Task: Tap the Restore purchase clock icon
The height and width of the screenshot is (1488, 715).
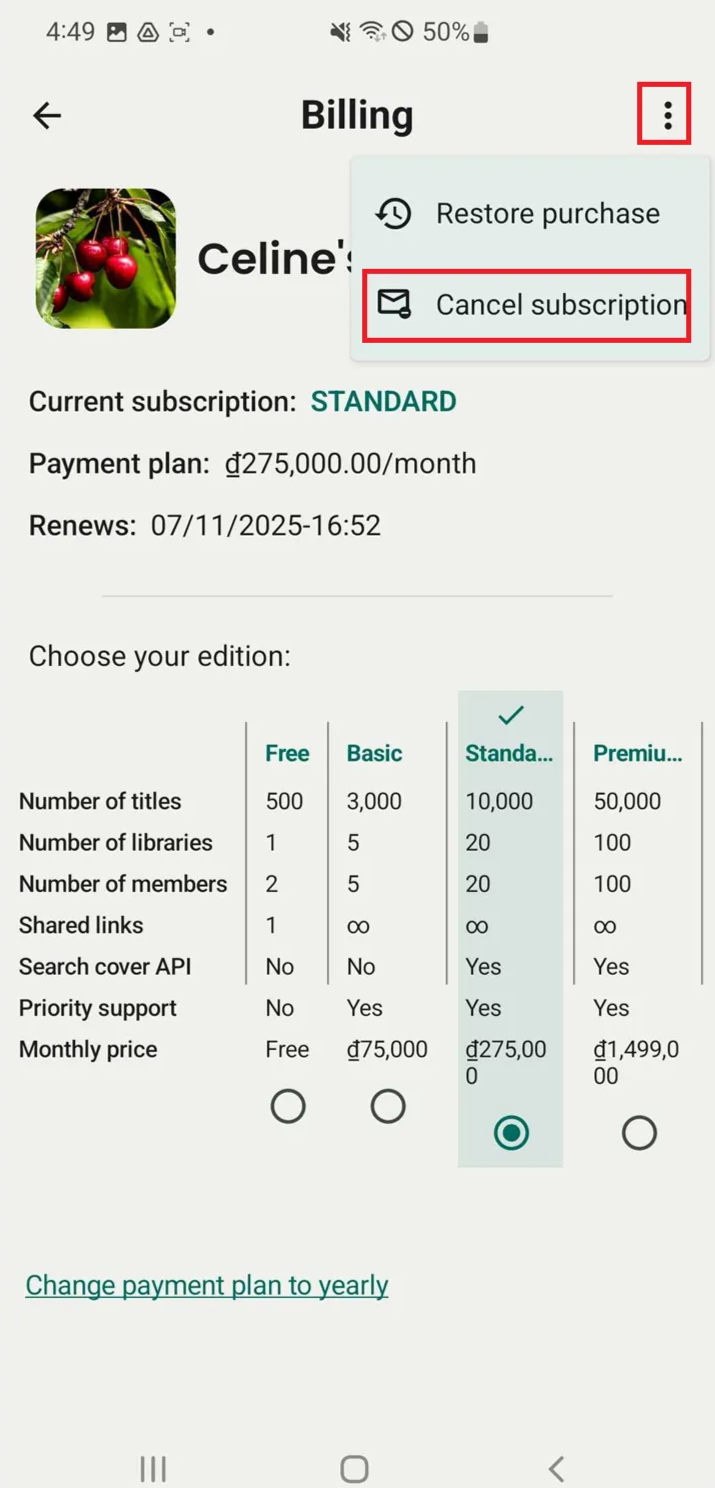Action: coord(393,213)
